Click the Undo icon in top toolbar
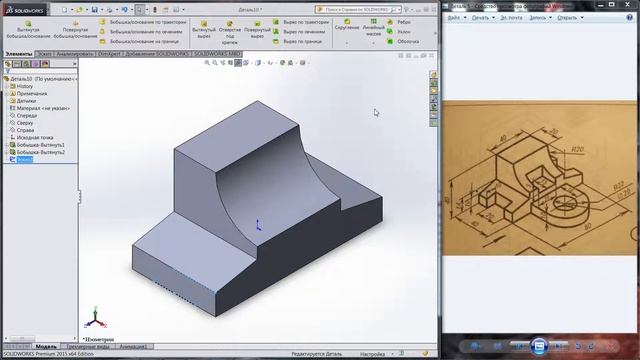This screenshot has height=360, width=640. point(124,9)
